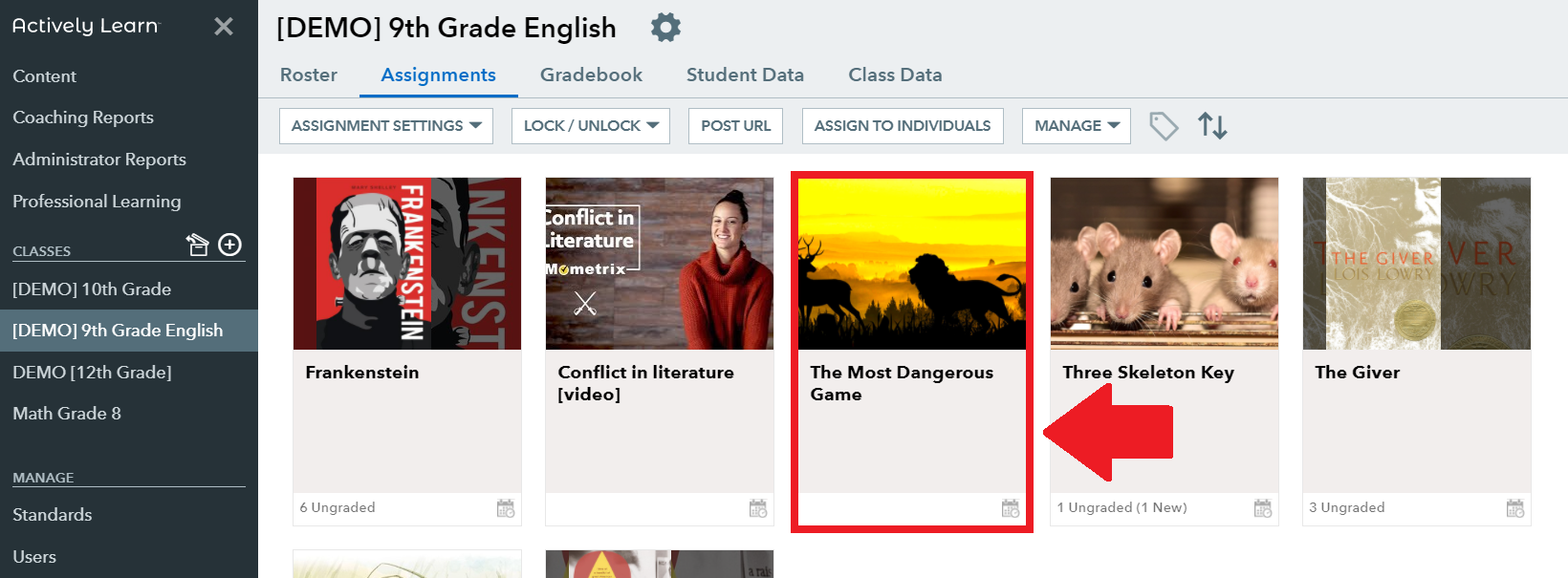Click 'The Giver' assignment title

coord(1358,373)
